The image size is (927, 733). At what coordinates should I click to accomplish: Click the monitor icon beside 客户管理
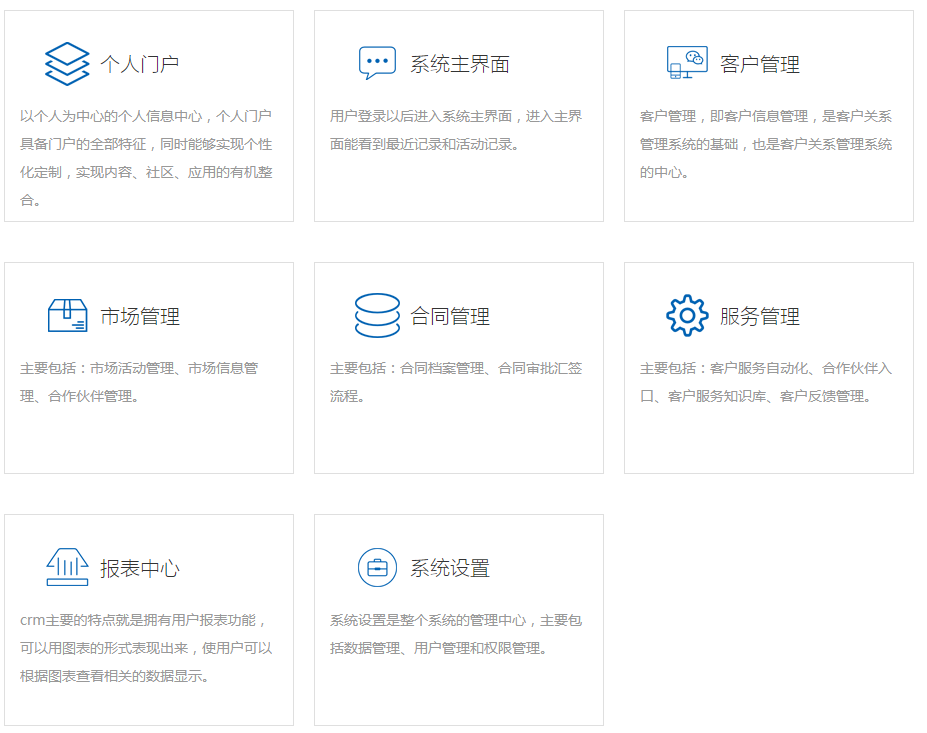pos(687,63)
